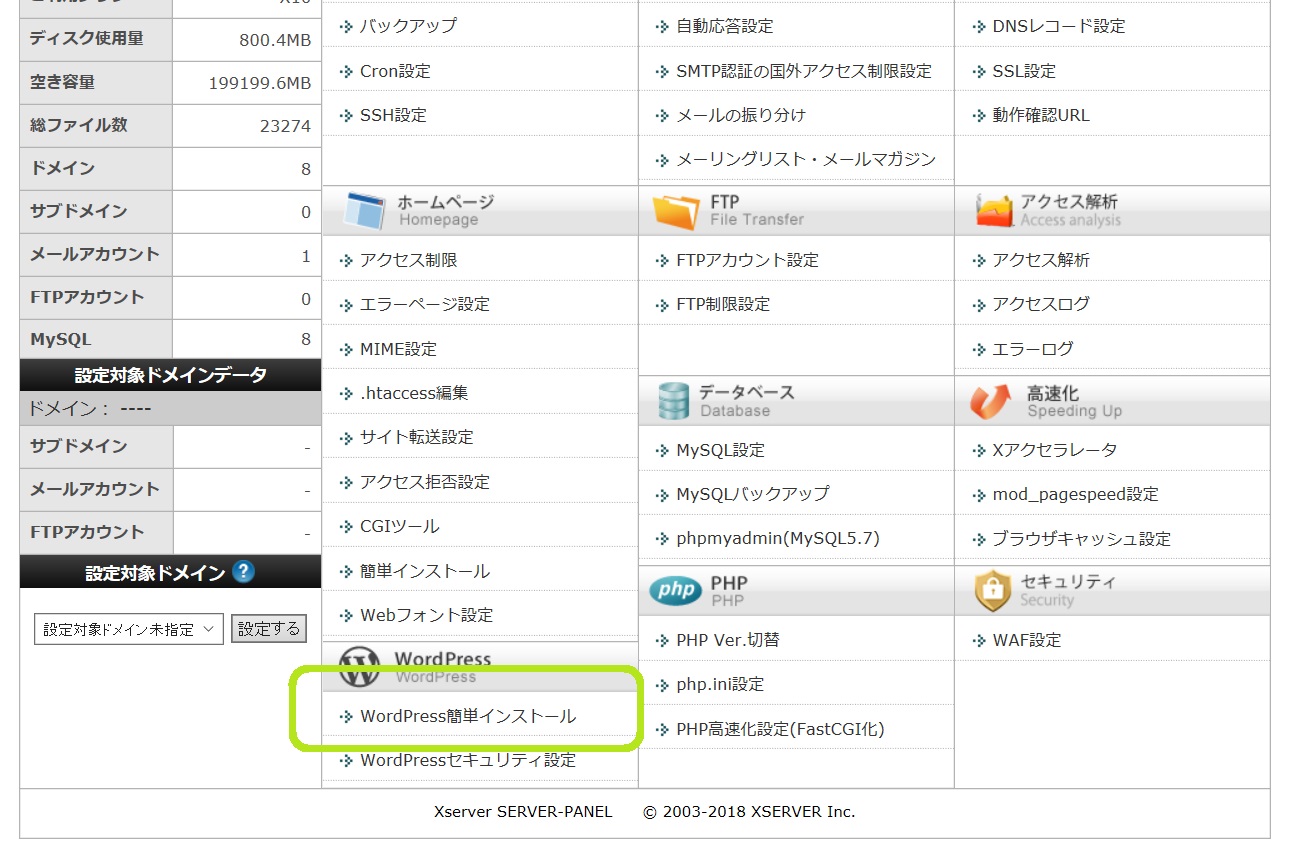
Task: Open SSL設定 link
Action: [x=1023, y=71]
